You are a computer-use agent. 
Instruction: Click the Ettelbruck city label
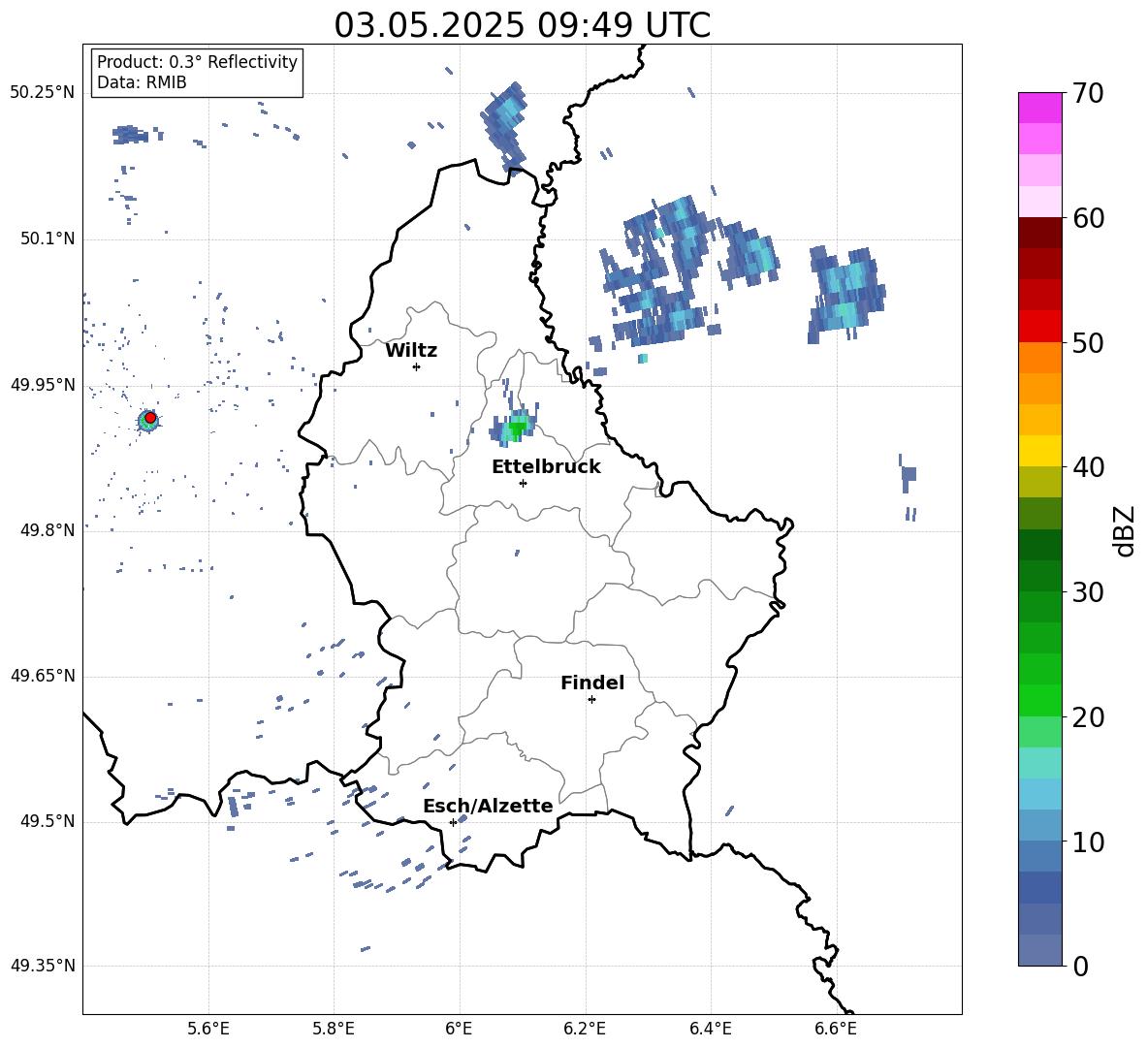[546, 467]
